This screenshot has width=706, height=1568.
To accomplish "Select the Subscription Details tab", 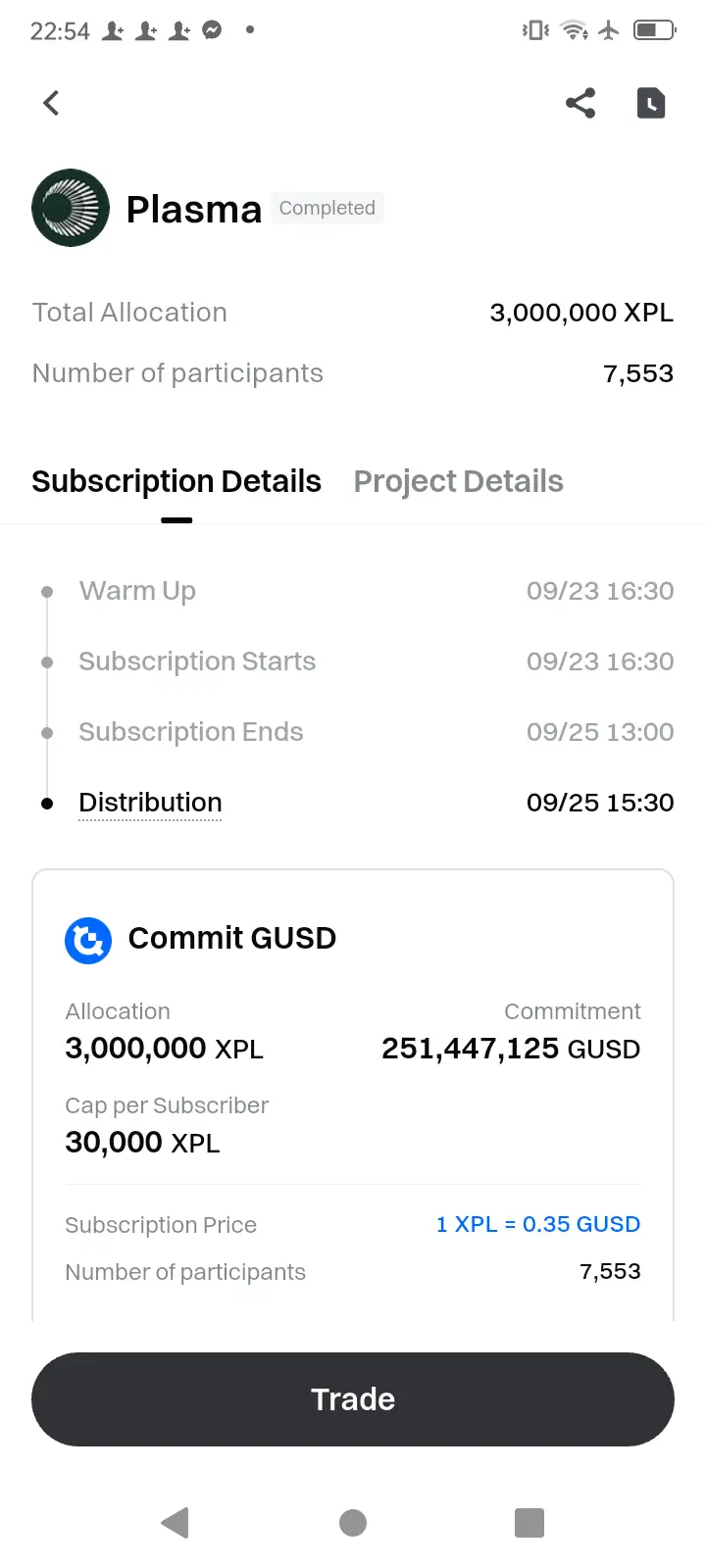I will [176, 481].
